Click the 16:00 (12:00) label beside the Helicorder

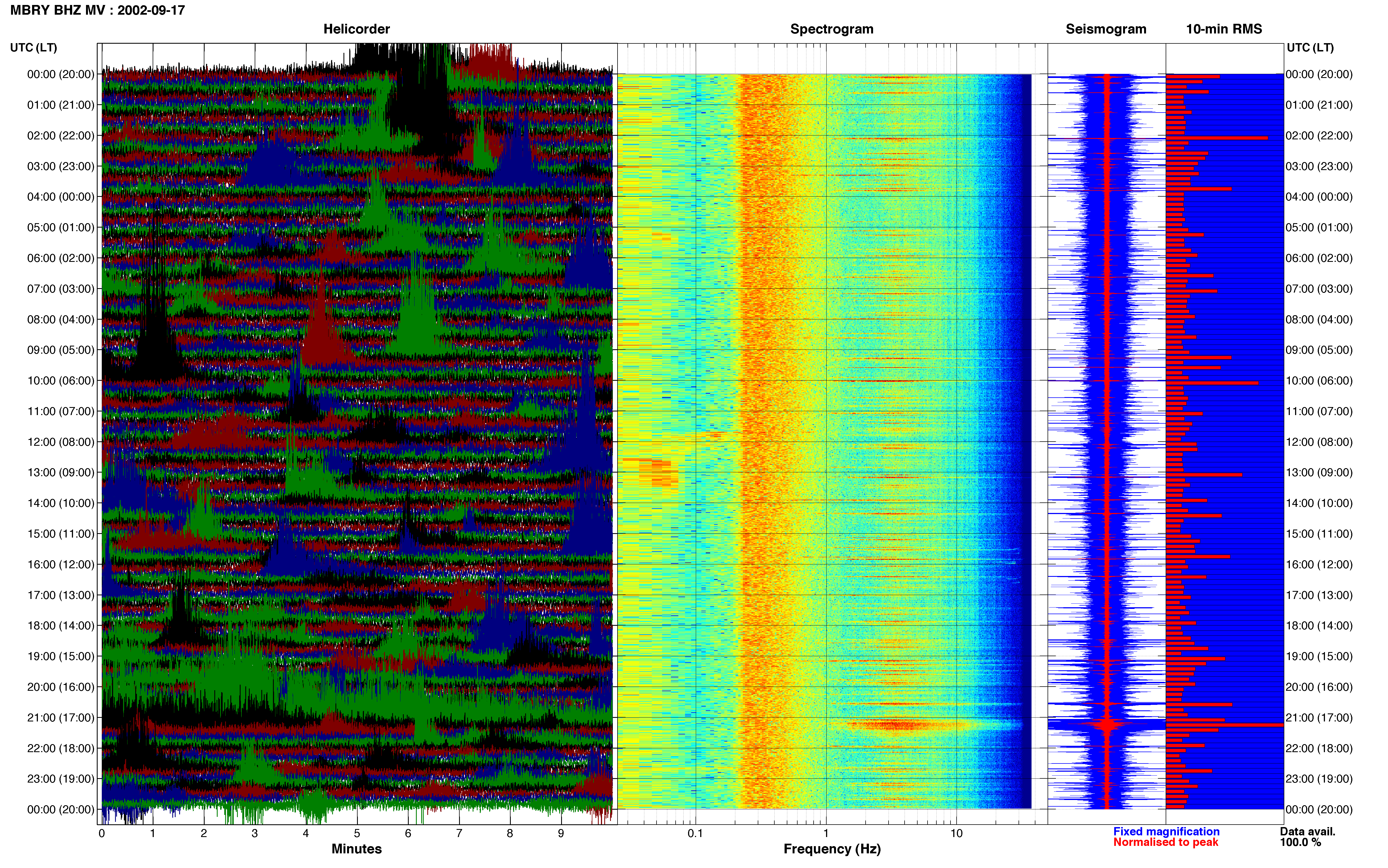click(x=61, y=564)
